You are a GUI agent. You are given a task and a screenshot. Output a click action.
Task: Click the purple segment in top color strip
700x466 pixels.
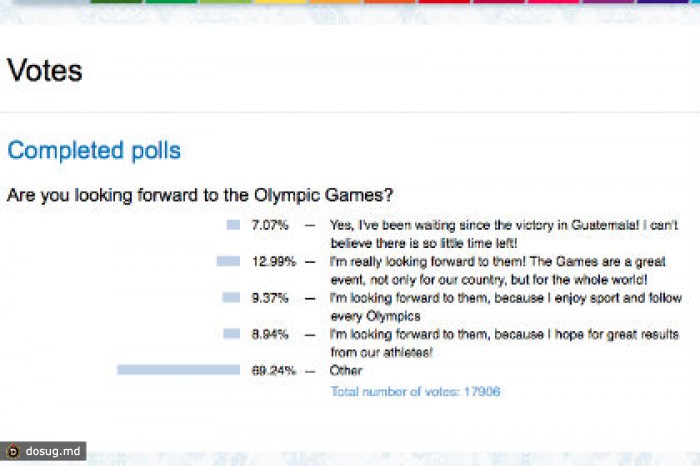pyautogui.click(x=608, y=2)
